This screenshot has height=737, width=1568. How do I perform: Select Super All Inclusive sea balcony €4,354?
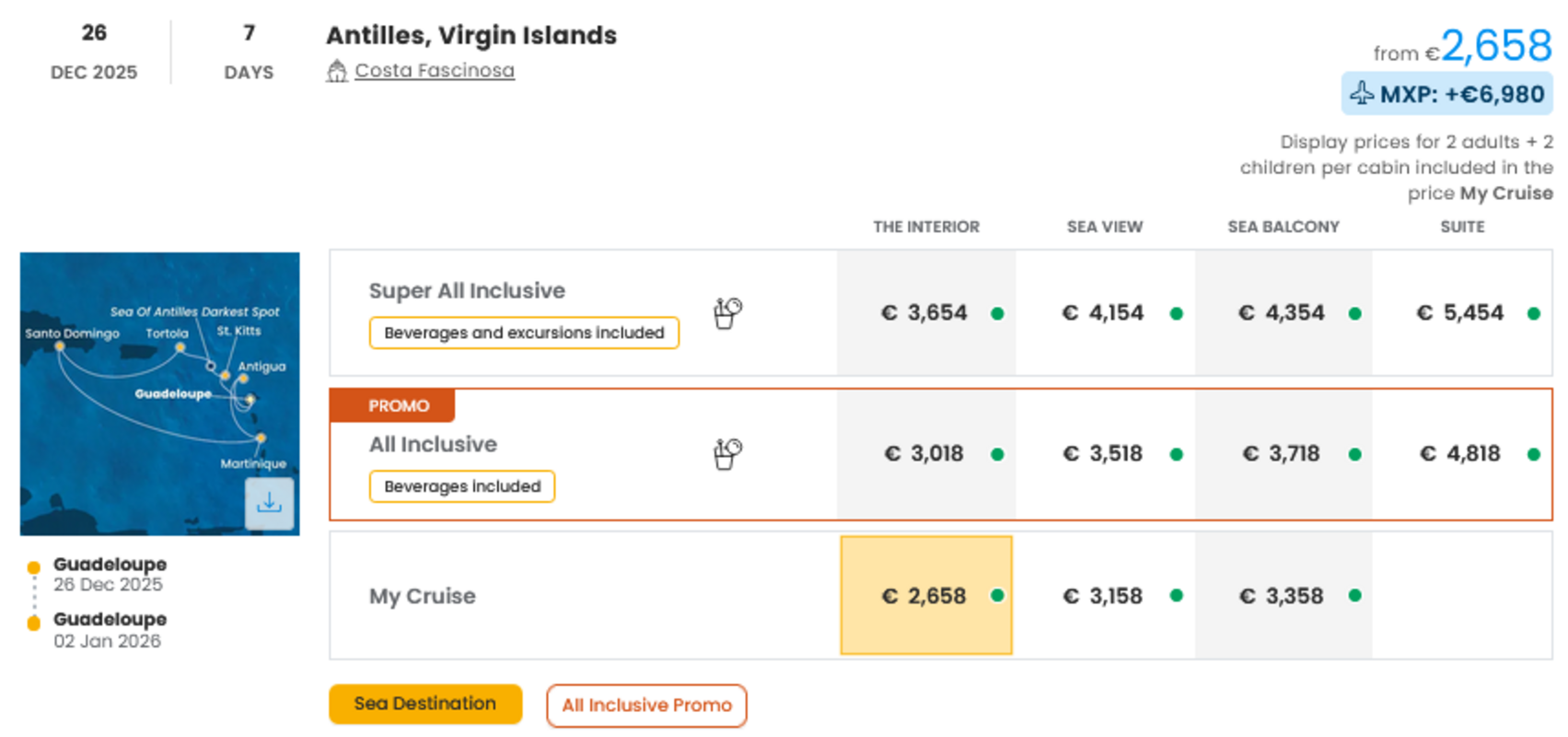click(1282, 313)
